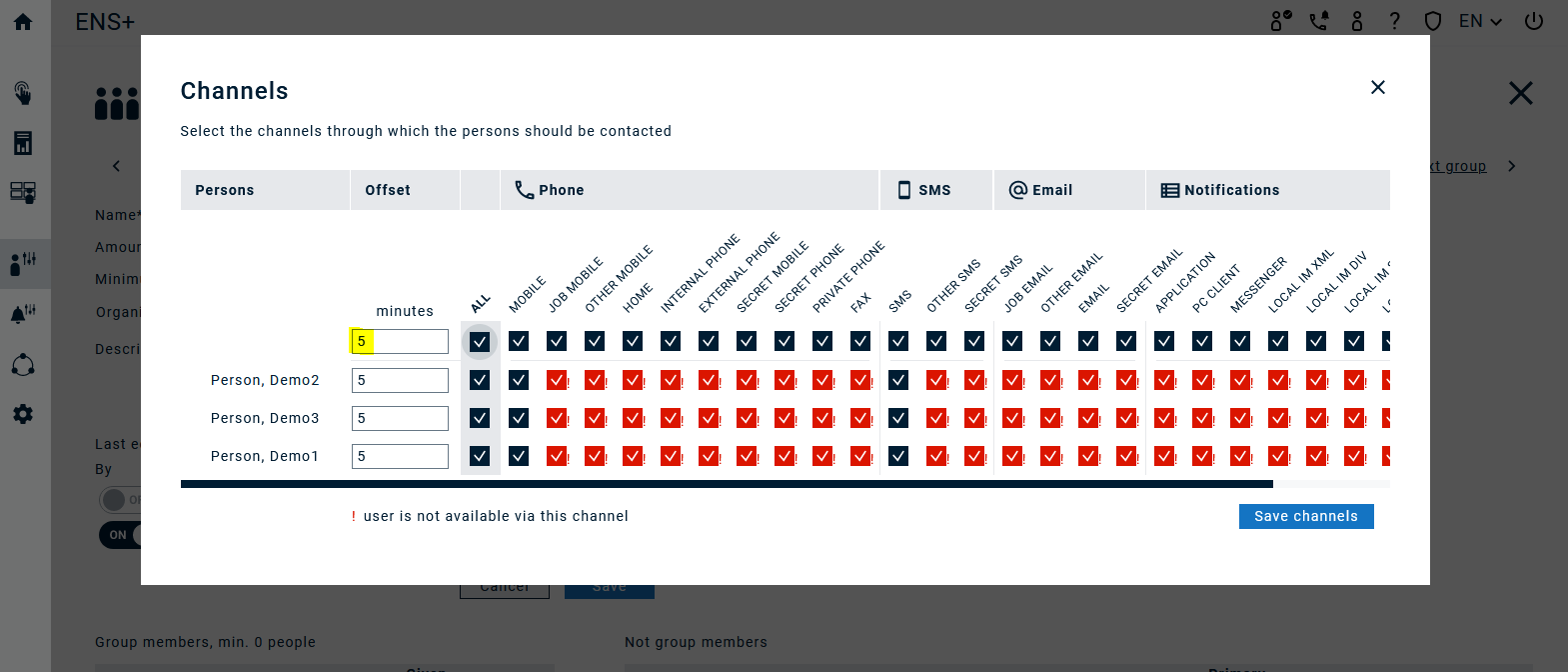Viewport: 1568px width, 672px height.
Task: Uncheck MOBILE channel for Person, Demo3
Action: click(x=519, y=418)
